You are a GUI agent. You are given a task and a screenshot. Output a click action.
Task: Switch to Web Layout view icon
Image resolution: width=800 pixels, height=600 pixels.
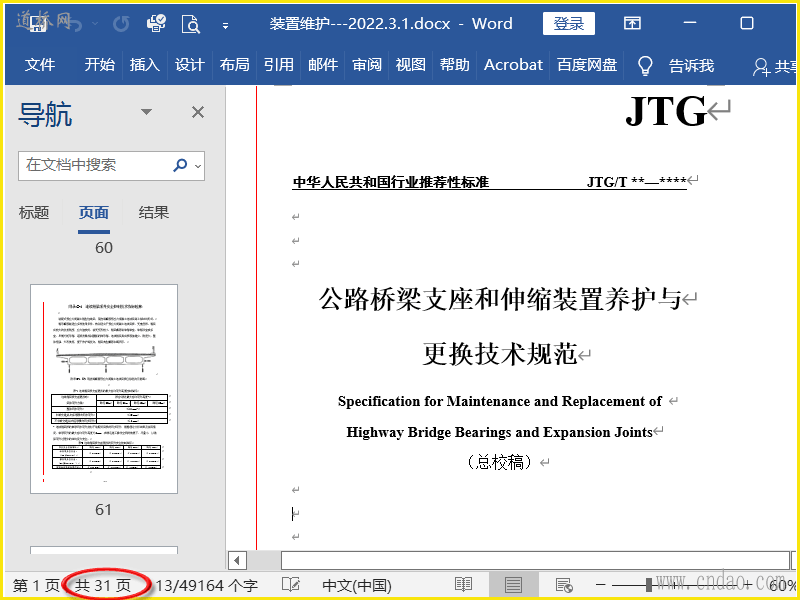tap(564, 585)
